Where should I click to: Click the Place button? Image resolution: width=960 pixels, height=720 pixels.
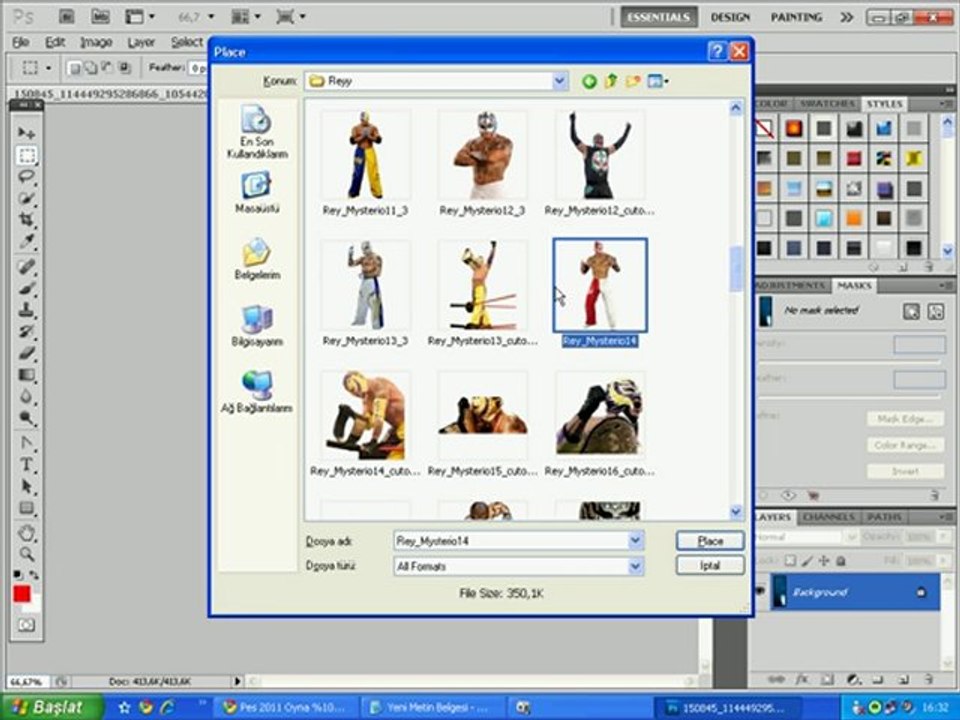[710, 541]
